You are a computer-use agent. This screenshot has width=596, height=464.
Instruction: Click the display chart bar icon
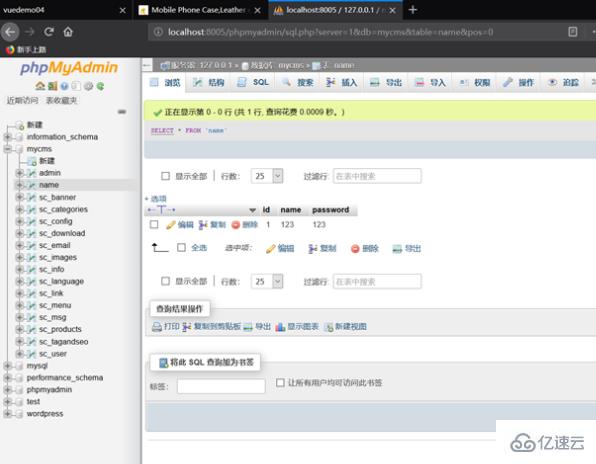pyautogui.click(x=280, y=327)
